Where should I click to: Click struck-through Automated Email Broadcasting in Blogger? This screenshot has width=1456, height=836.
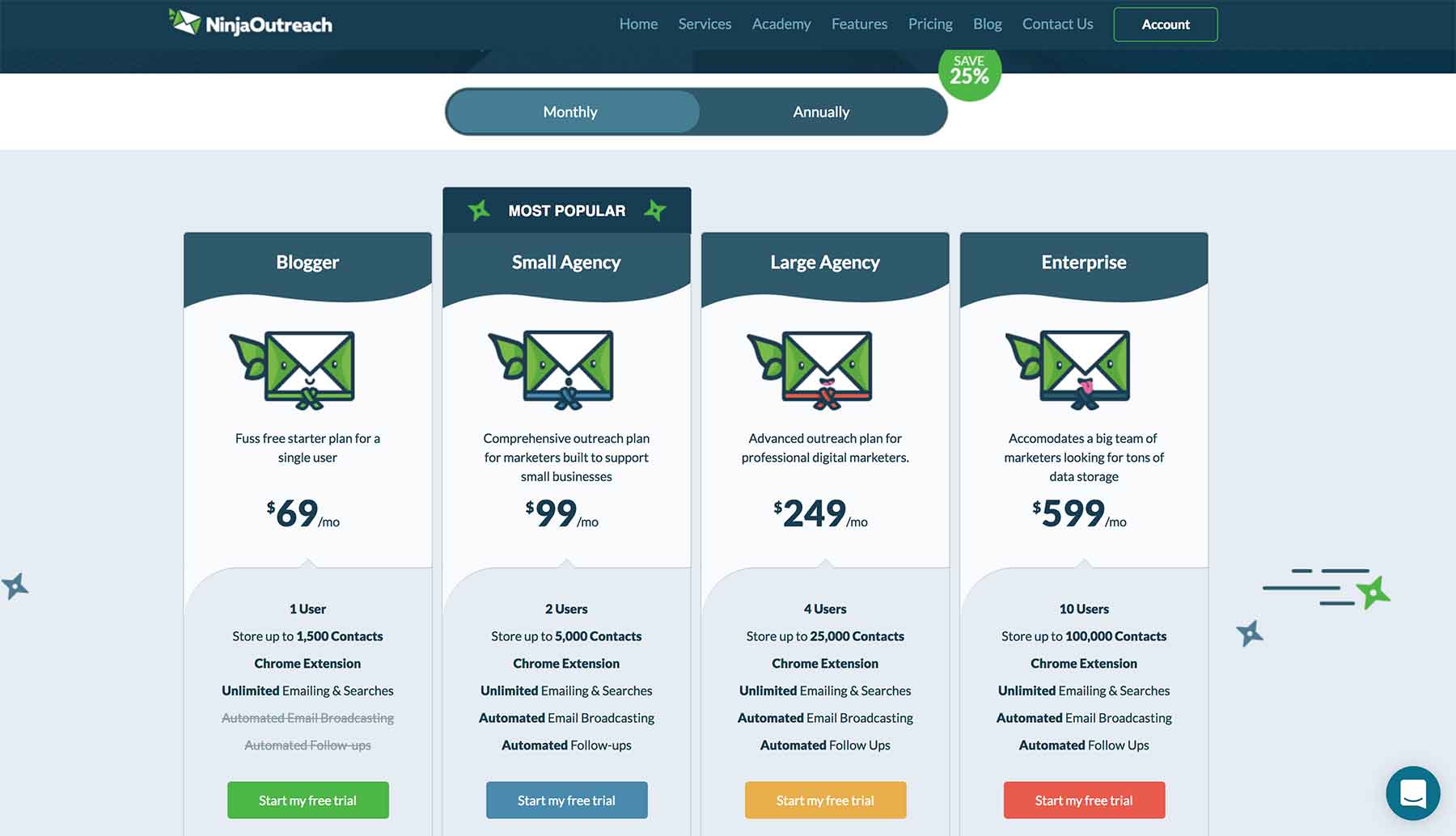point(307,718)
